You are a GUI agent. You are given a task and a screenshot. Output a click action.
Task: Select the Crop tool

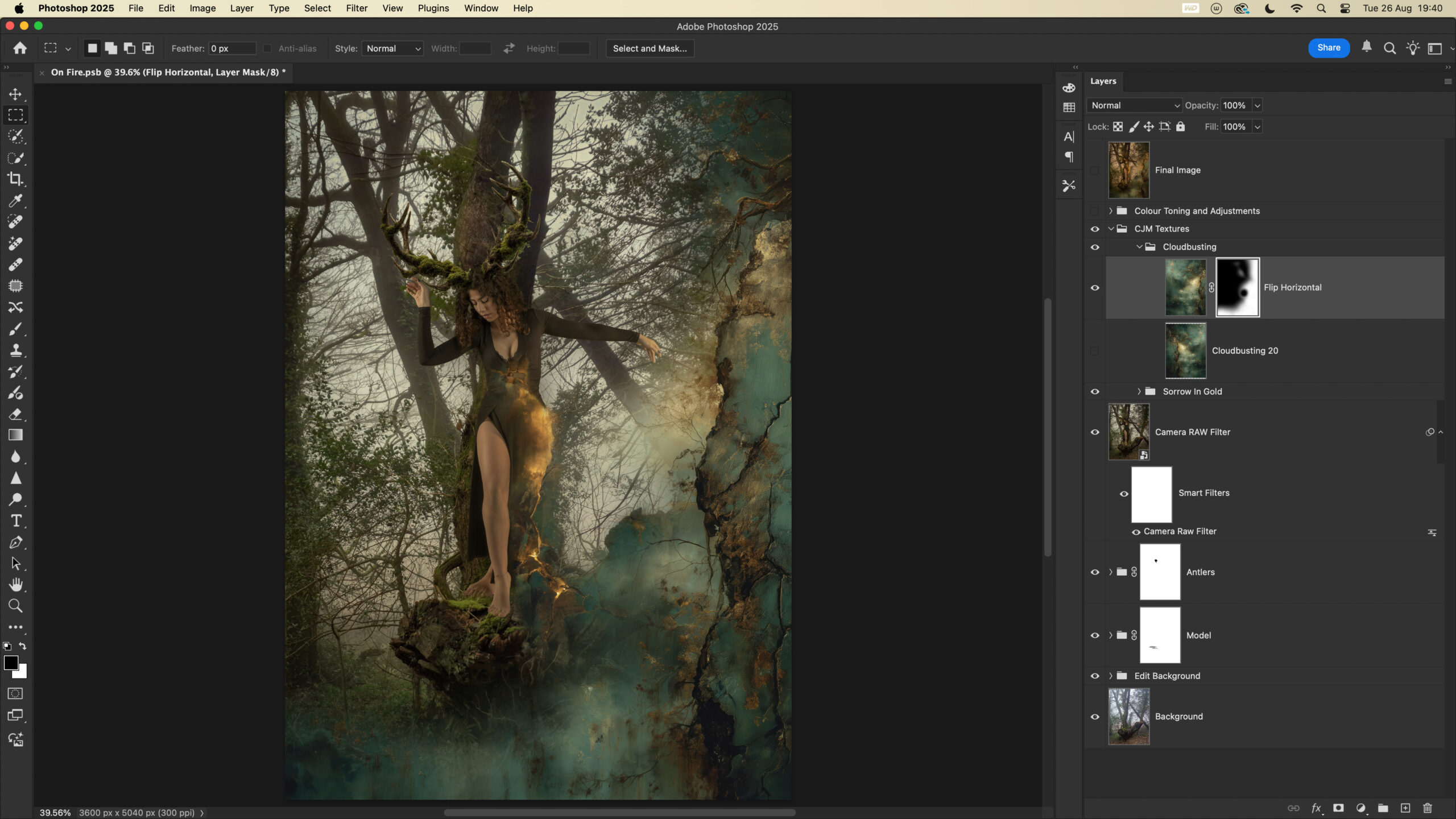pos(15,179)
